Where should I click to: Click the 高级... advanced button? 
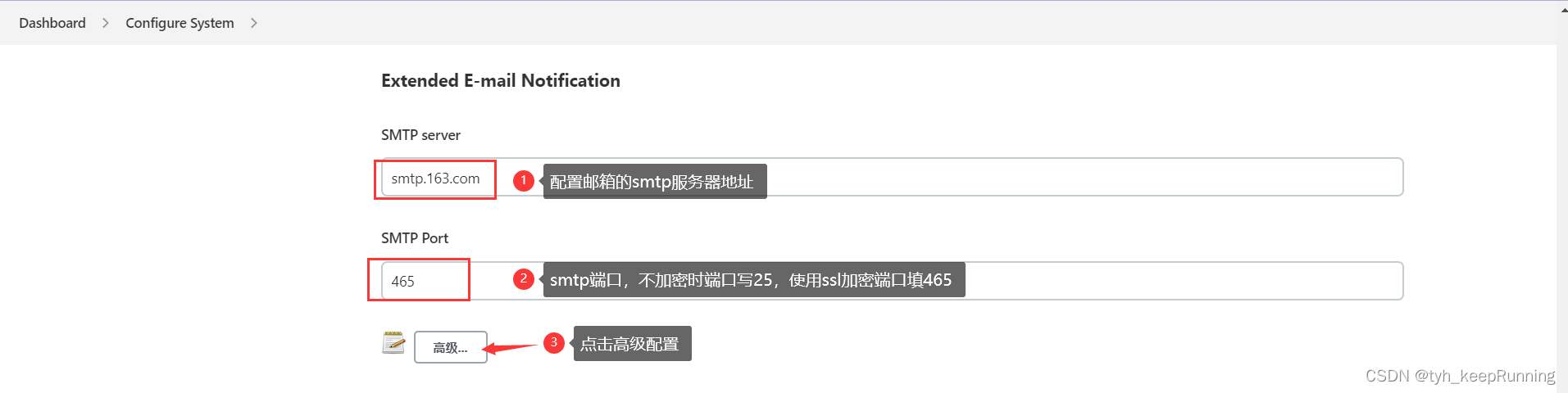(451, 347)
